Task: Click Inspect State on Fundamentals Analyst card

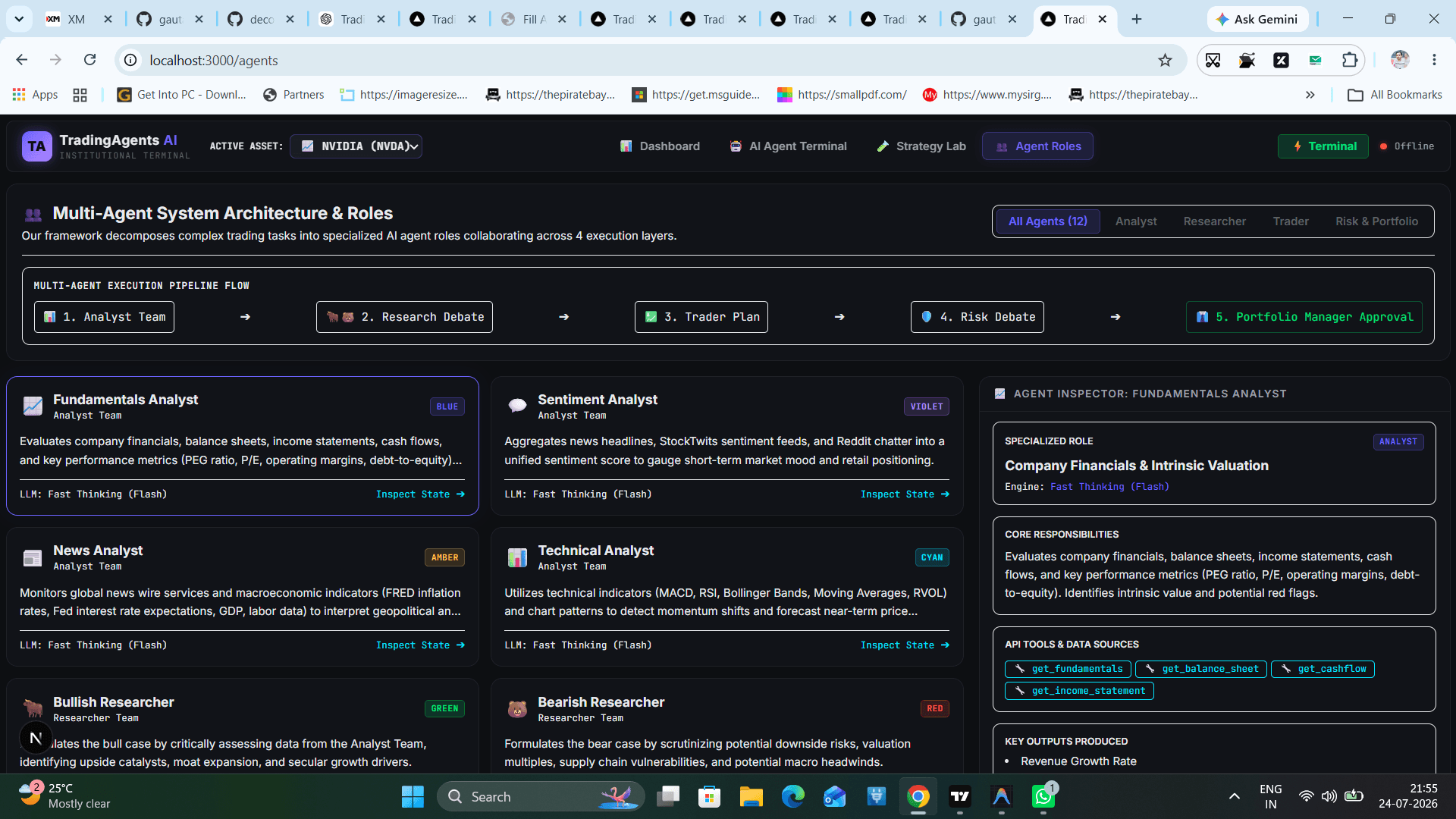Action: click(420, 494)
